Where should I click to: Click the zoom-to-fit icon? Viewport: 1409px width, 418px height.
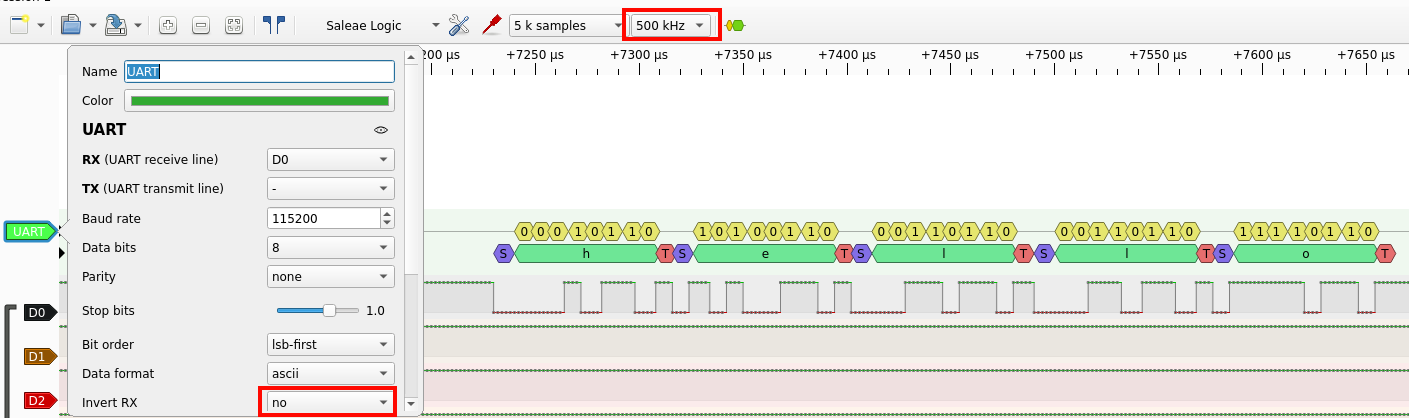point(233,25)
